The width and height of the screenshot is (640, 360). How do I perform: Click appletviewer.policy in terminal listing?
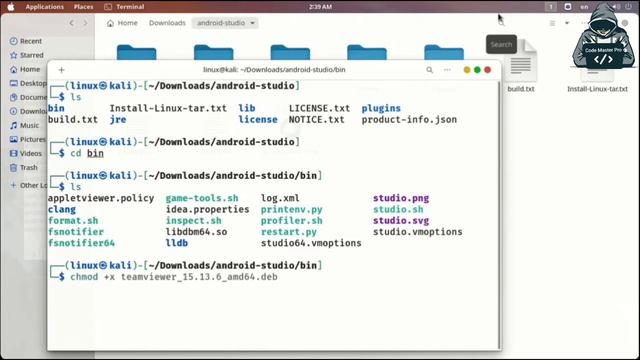(101, 198)
